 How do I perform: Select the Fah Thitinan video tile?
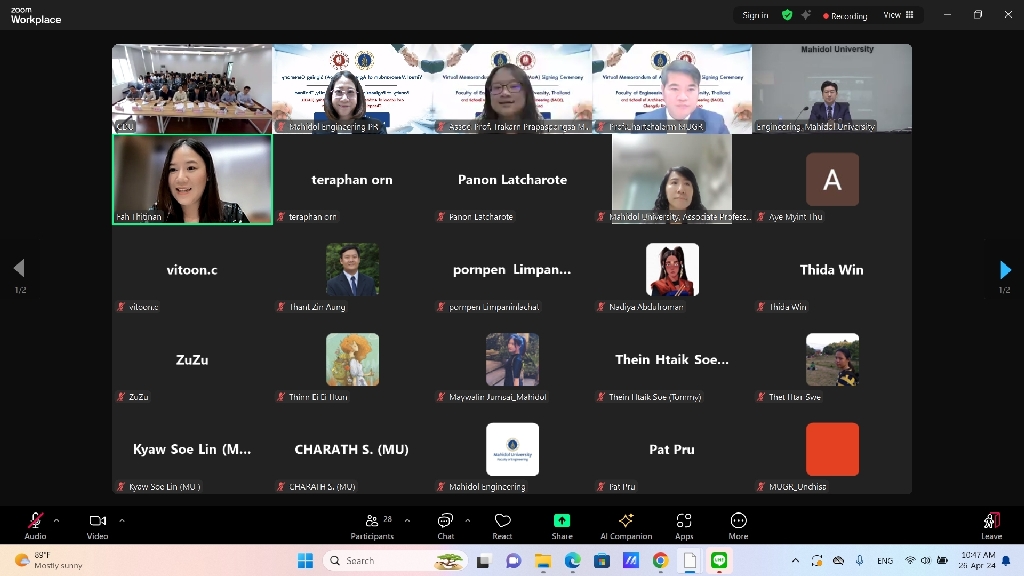tap(192, 179)
